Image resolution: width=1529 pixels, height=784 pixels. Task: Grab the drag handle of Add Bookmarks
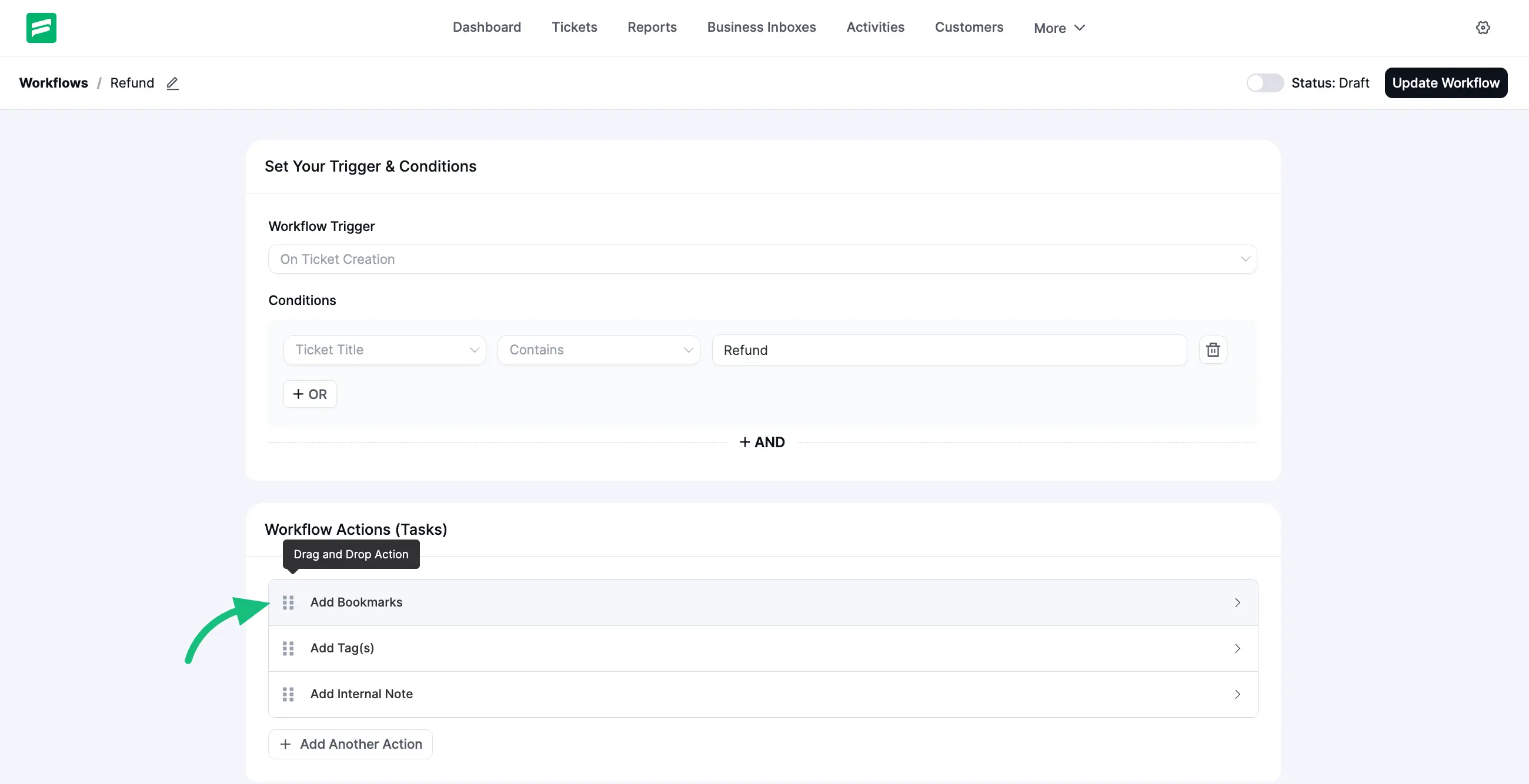(289, 602)
